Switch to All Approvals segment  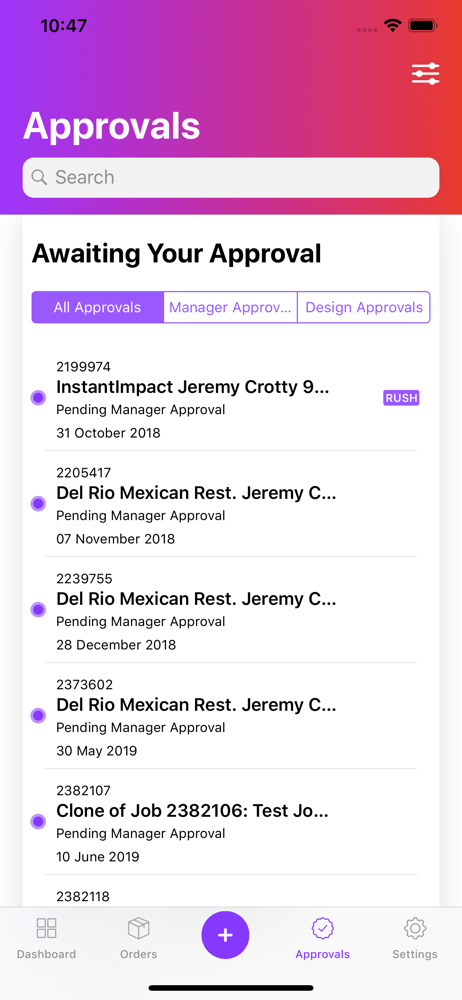click(x=98, y=307)
